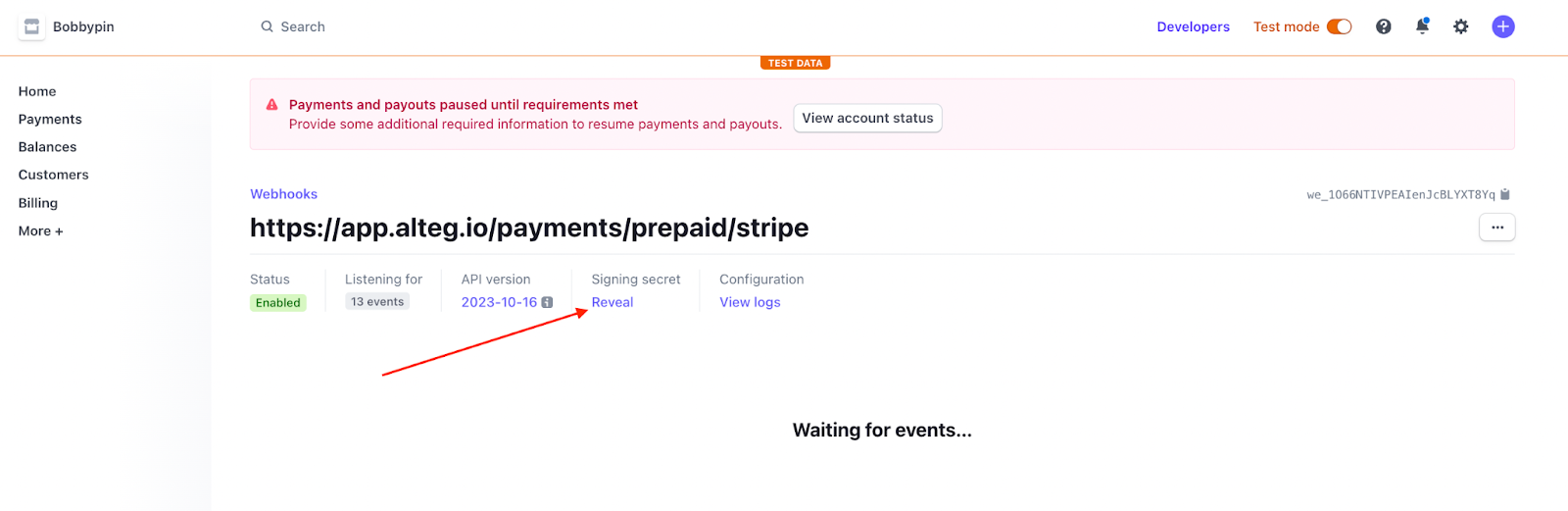1568x511 pixels.
Task: Open Balances in the sidebar
Action: [x=47, y=147]
